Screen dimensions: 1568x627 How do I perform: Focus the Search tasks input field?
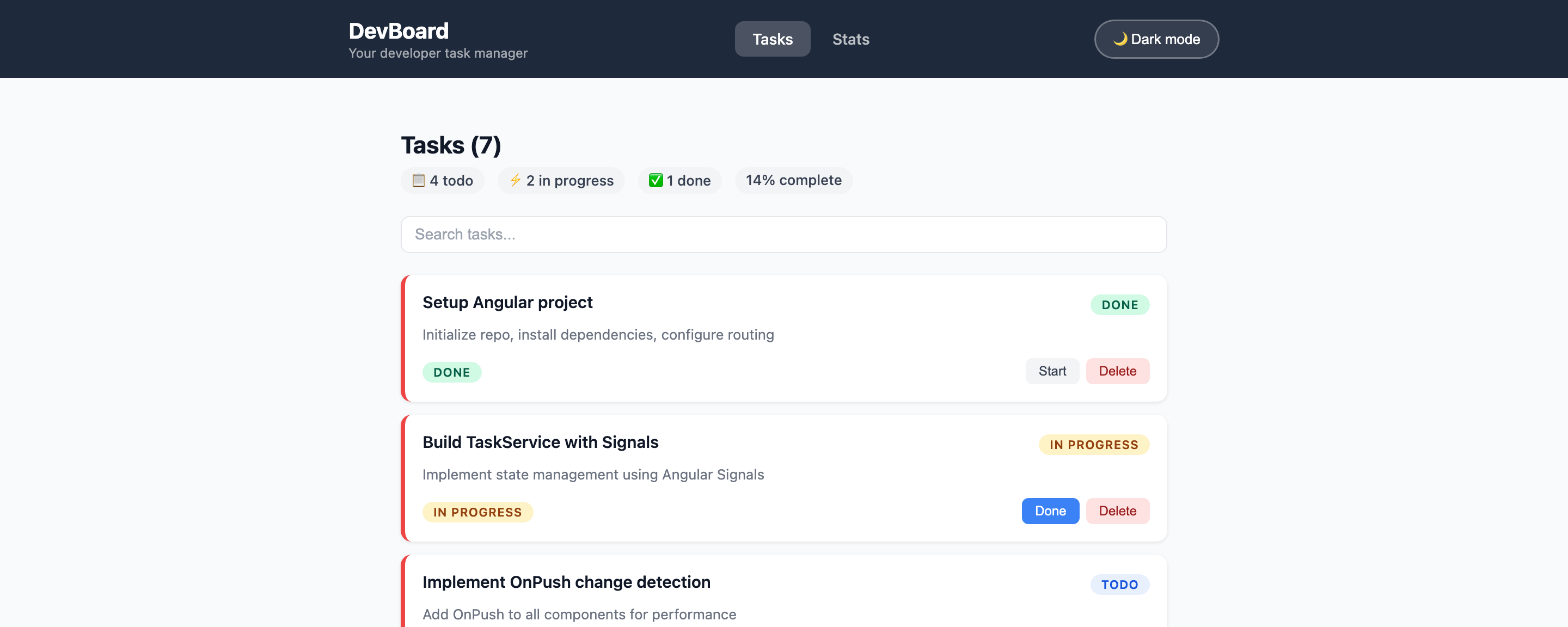tap(783, 235)
